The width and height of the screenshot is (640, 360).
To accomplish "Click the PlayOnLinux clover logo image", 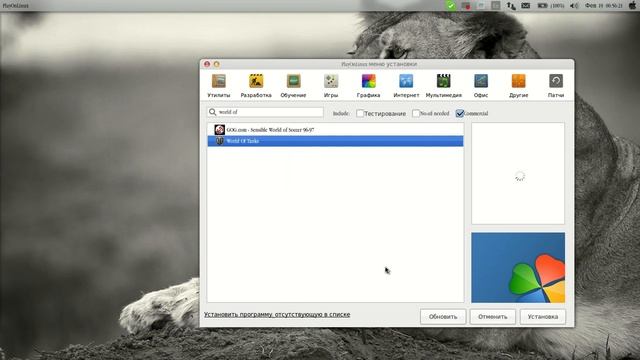I will coord(518,268).
